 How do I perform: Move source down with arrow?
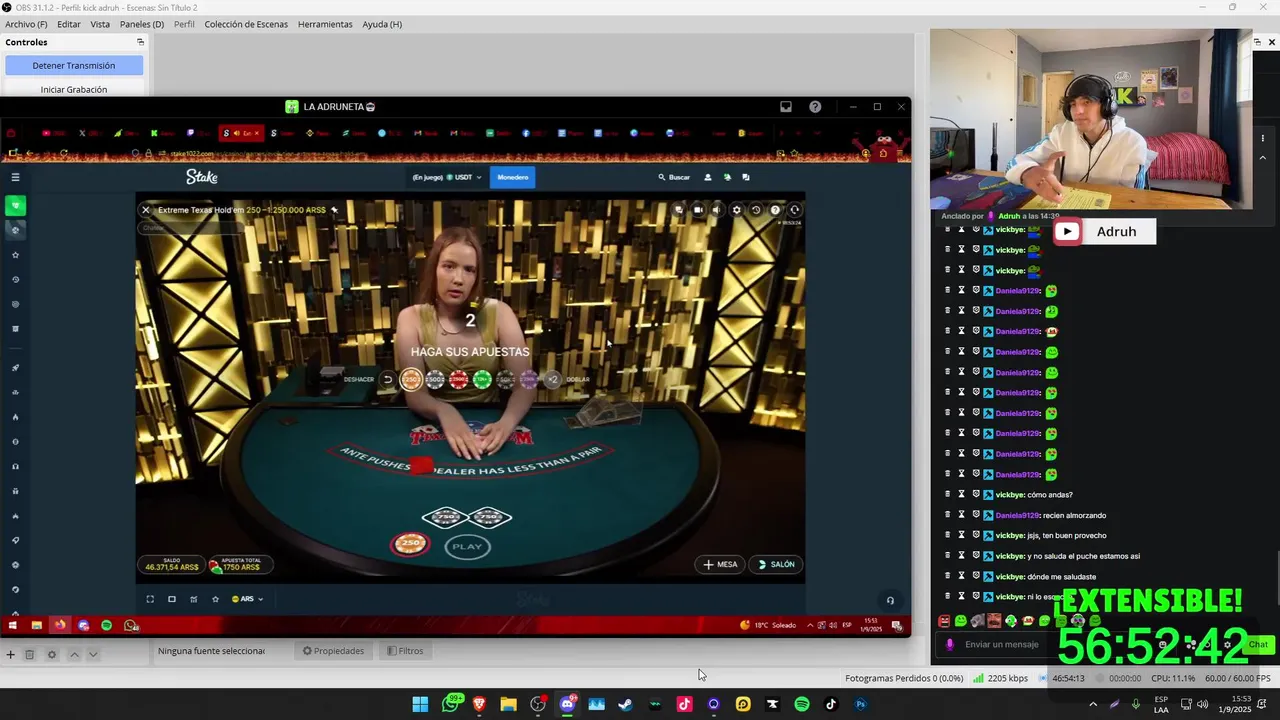[93, 655]
